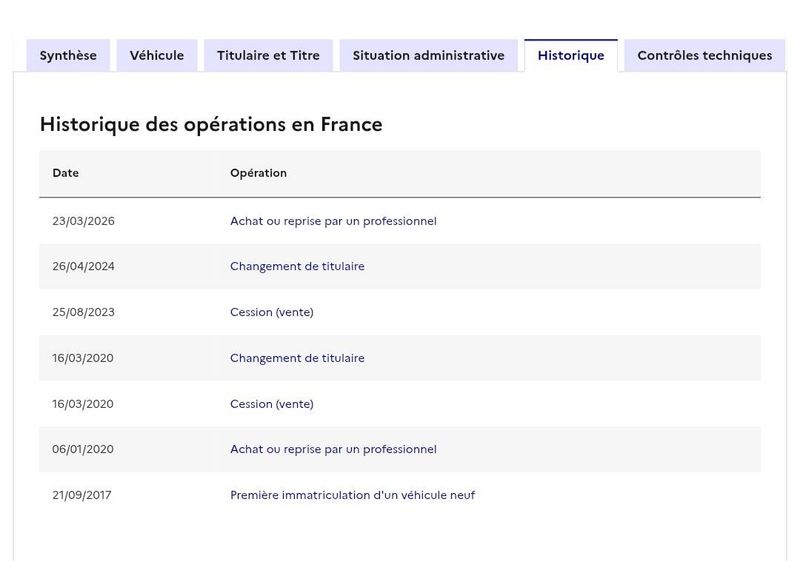Click the date 23/03/2026

tap(83, 221)
